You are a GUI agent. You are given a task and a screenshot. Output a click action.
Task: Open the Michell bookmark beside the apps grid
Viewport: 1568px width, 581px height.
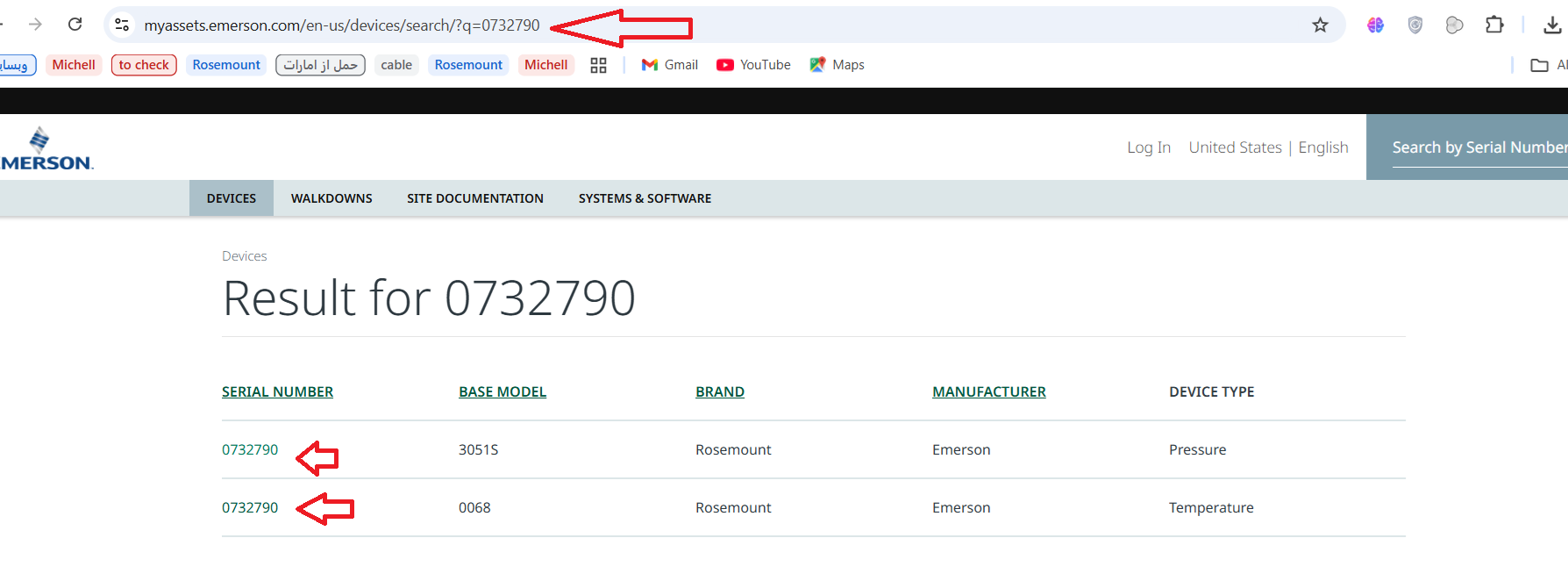[546, 65]
